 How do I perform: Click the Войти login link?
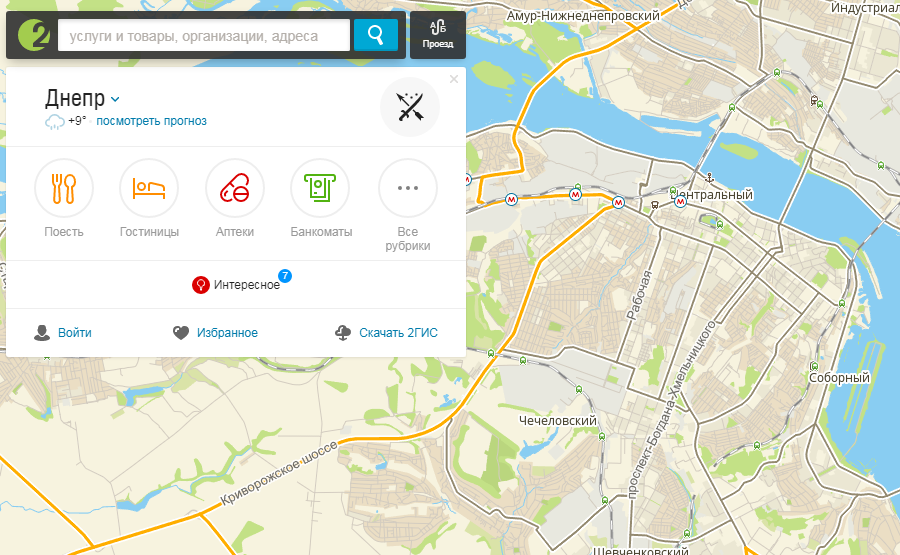(63, 333)
